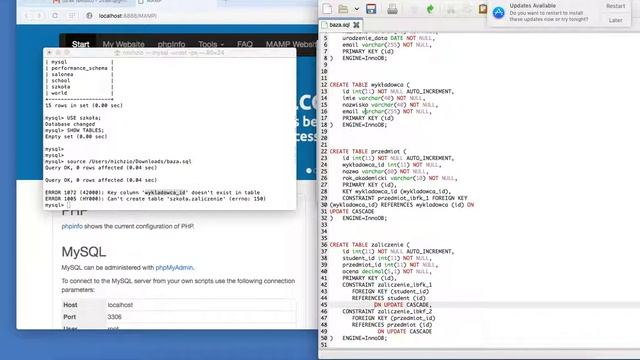The width and height of the screenshot is (640, 360).
Task: Click the white carousel dot on MAMP banner
Action: tap(309, 171)
